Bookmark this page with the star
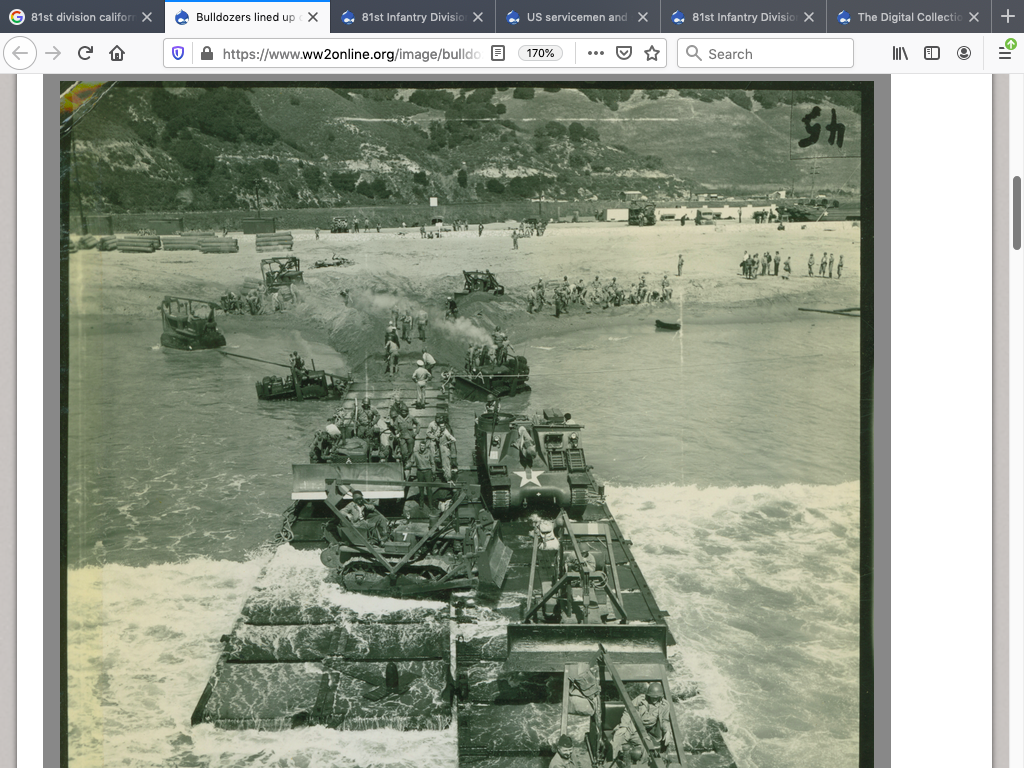This screenshot has width=1024, height=768. click(652, 54)
